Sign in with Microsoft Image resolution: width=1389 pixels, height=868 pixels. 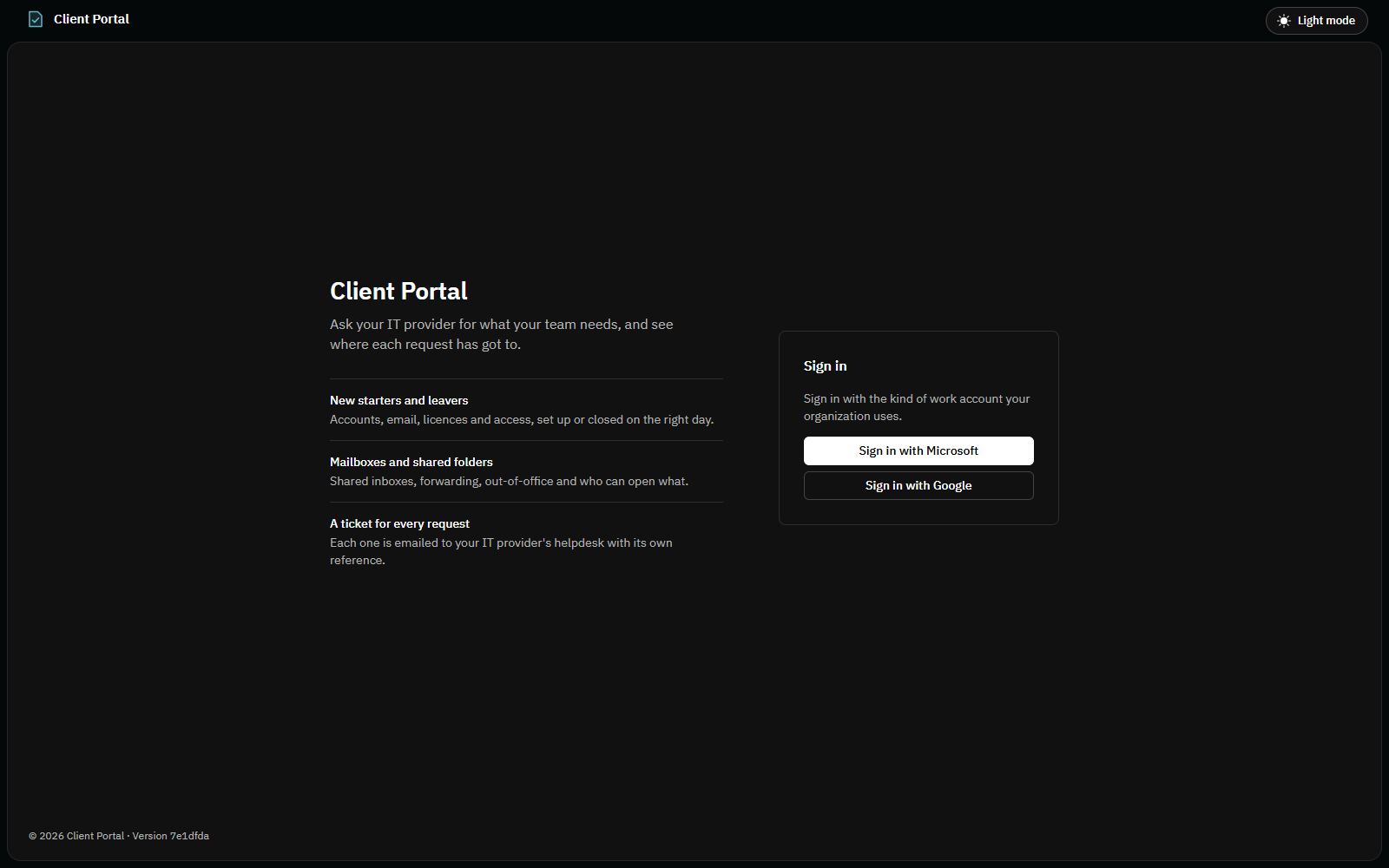pos(918,450)
